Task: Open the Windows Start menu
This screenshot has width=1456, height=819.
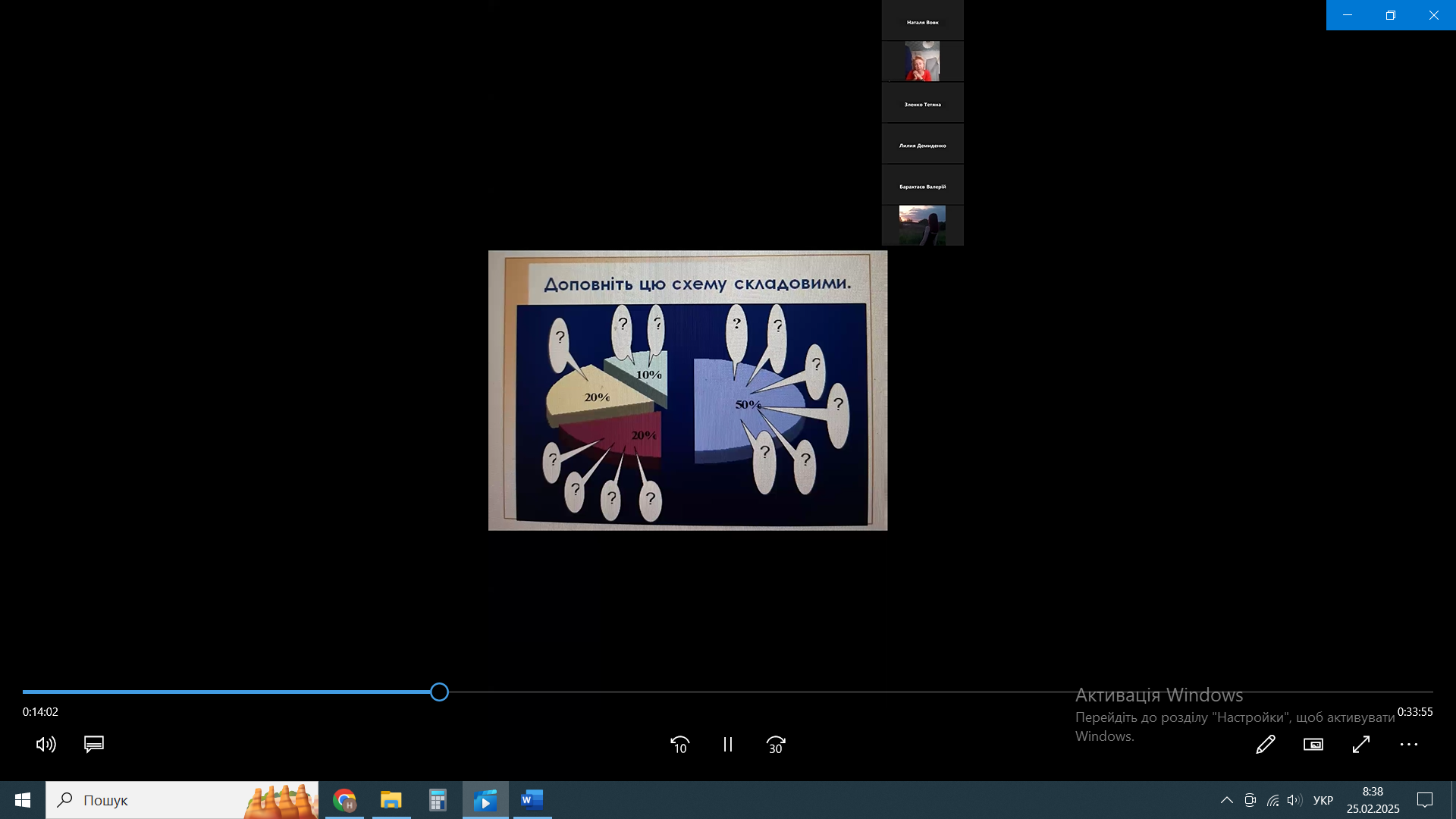Action: click(23, 800)
